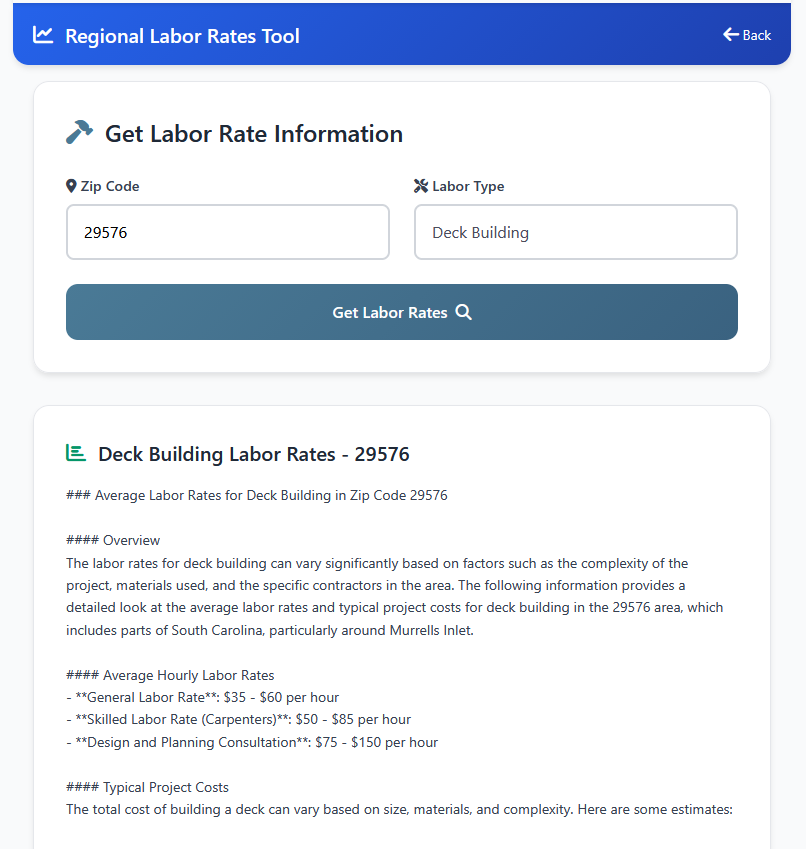
Task: Click the Back control at top right
Action: coord(746,34)
